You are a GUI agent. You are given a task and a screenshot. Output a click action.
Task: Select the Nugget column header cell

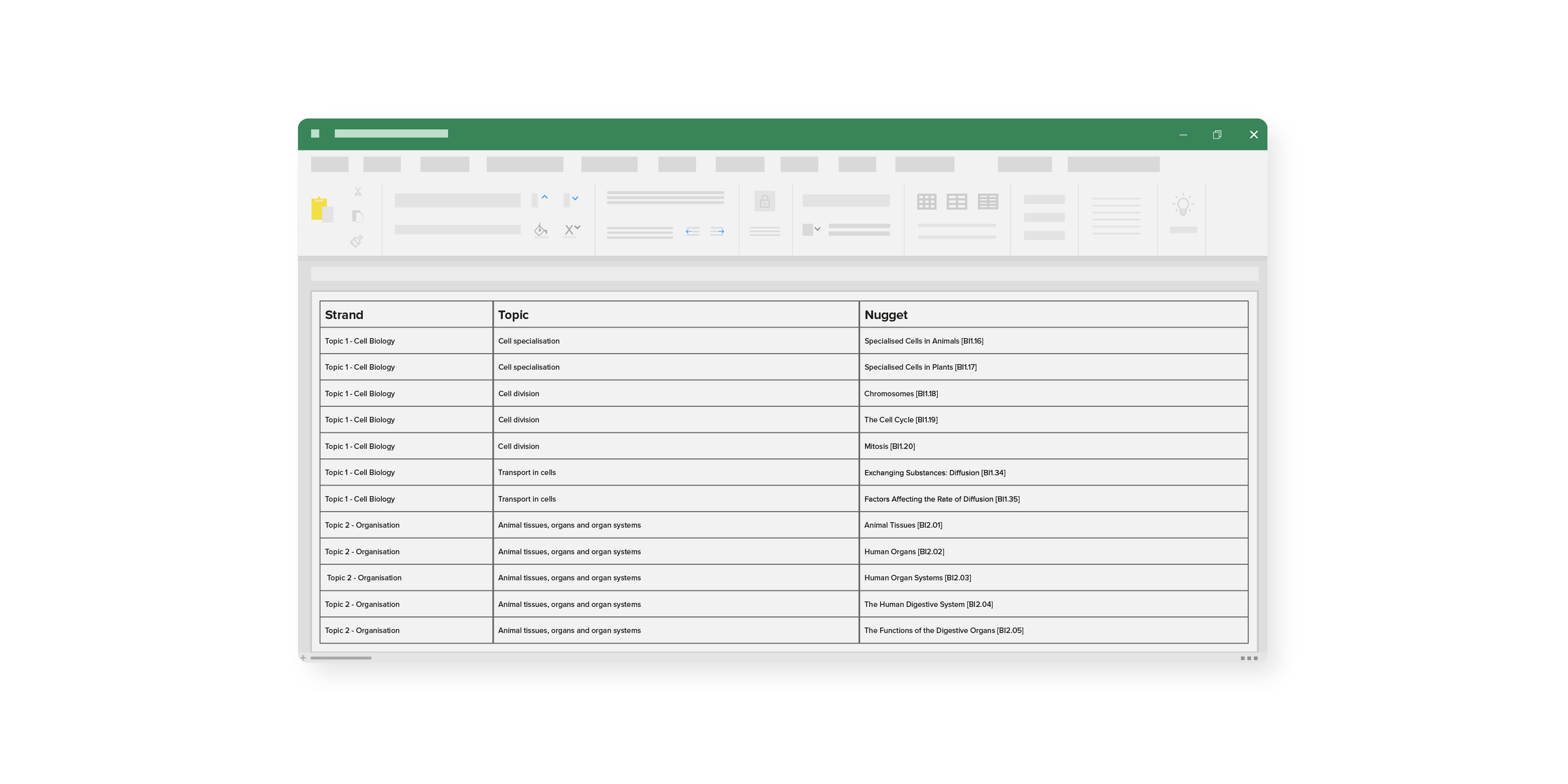(1054, 314)
